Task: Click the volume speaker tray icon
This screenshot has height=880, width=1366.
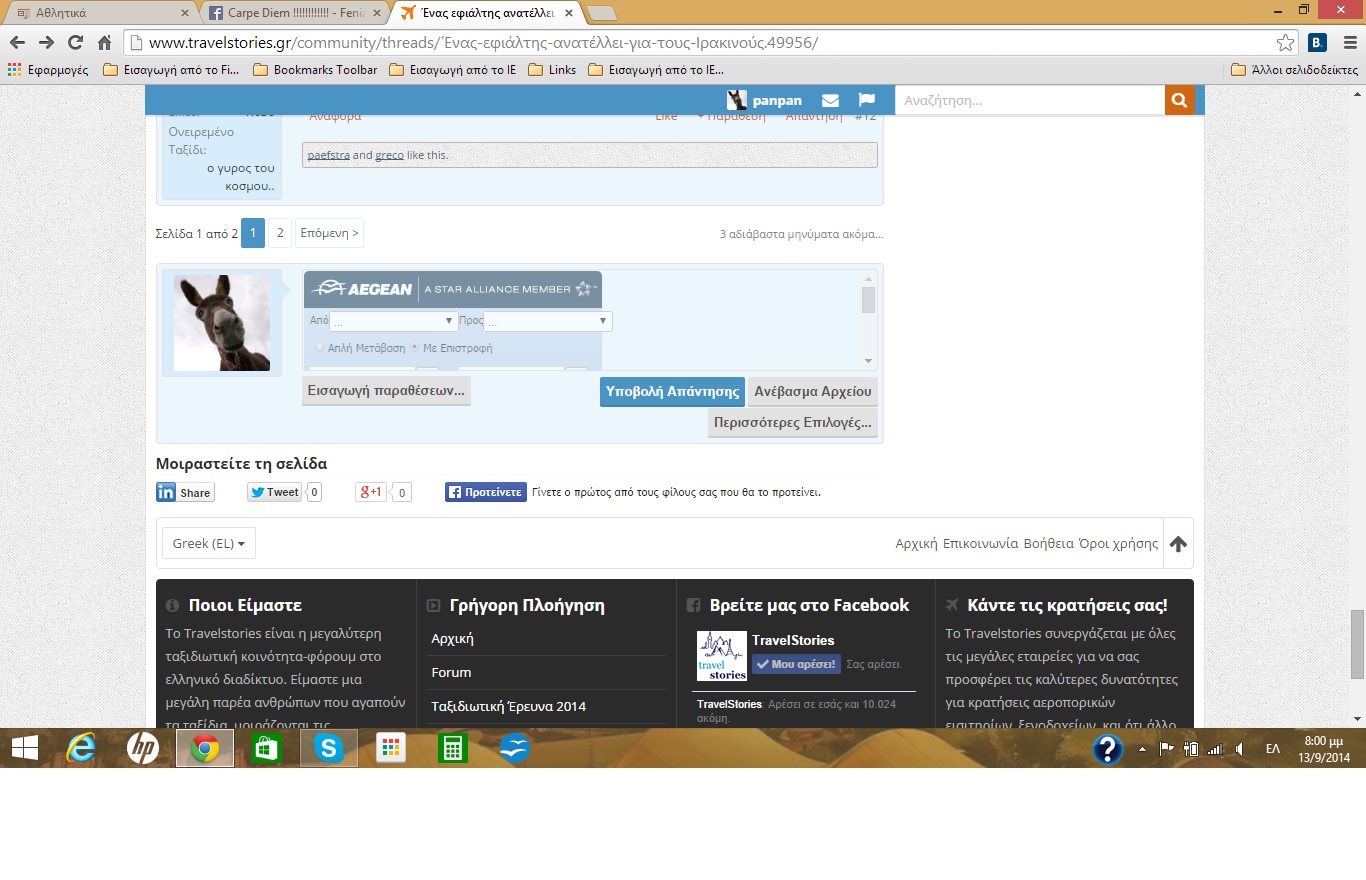Action: pos(1239,749)
